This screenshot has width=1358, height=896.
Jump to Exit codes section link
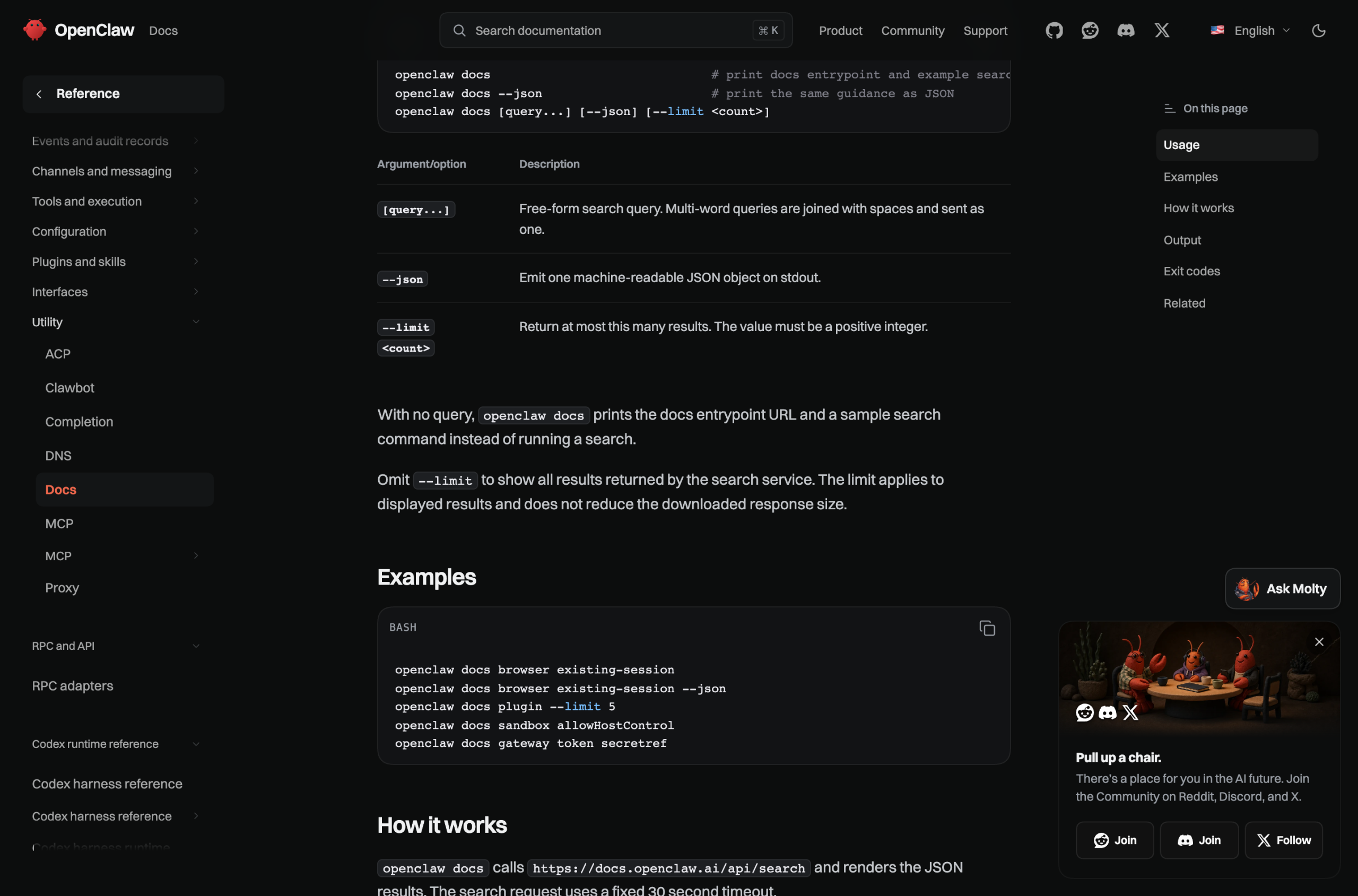pyautogui.click(x=1192, y=272)
